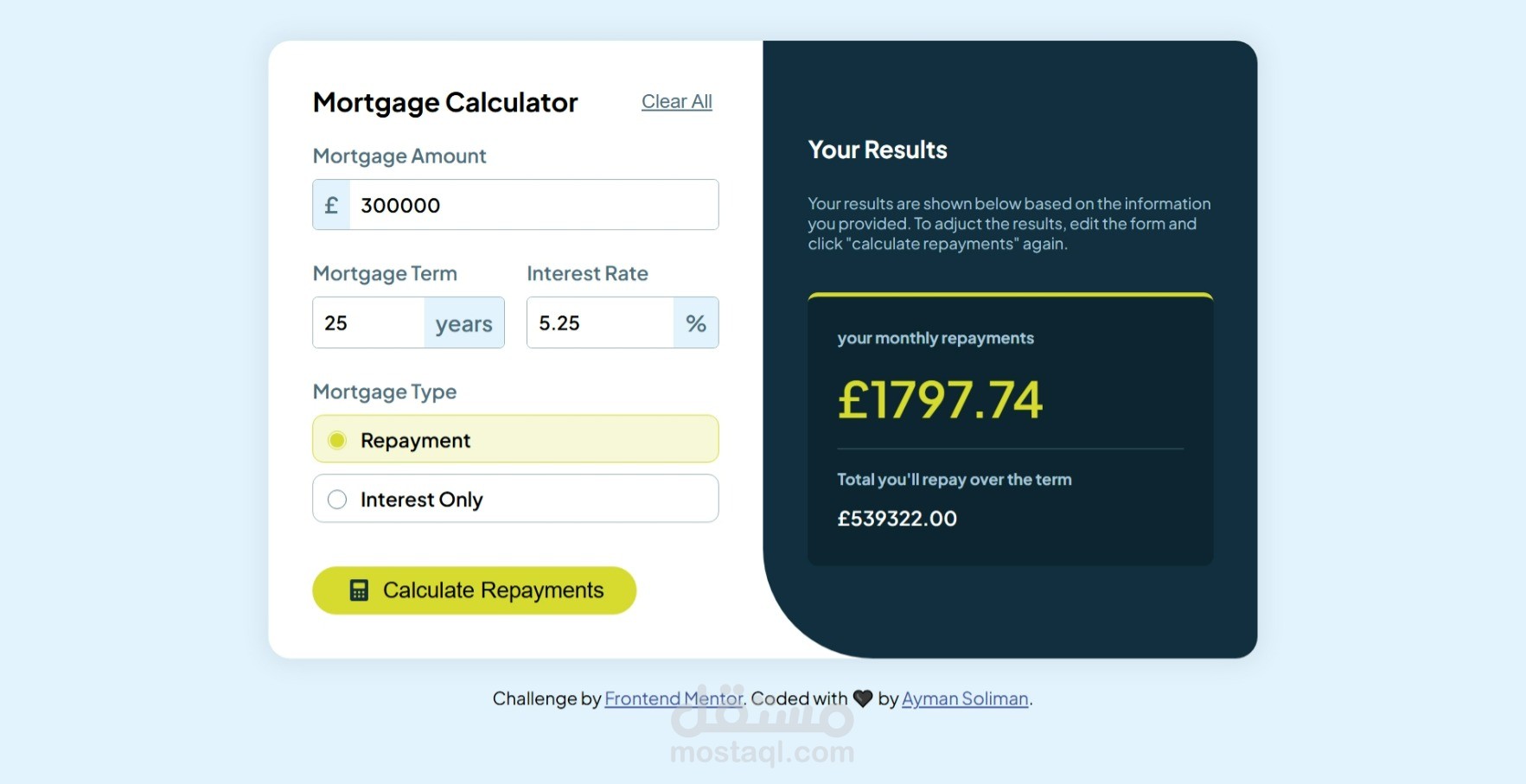The width and height of the screenshot is (1526, 784).
Task: Click the Mortgage Type label
Action: point(385,392)
